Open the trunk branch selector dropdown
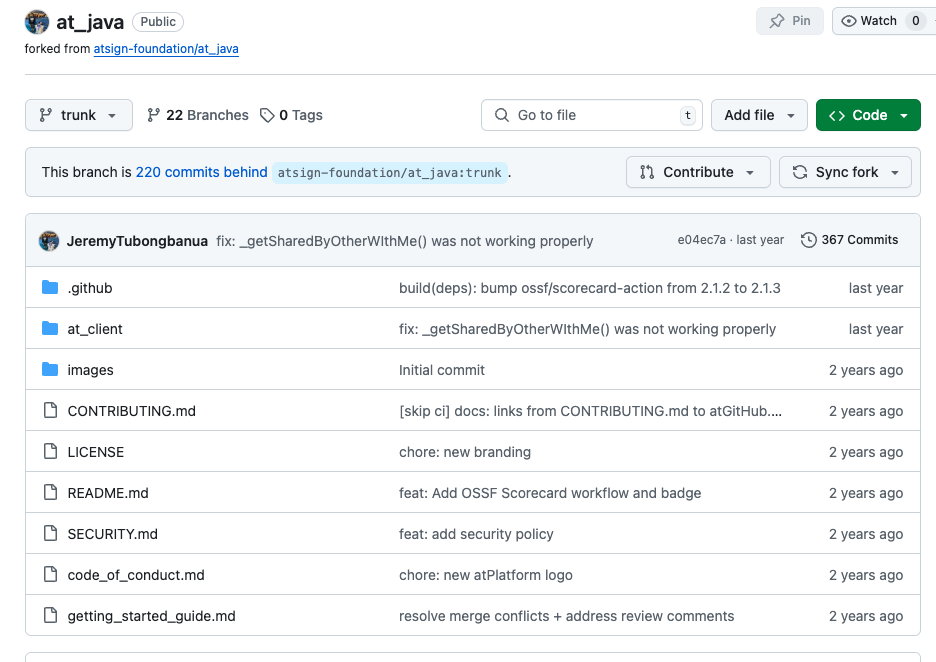936x662 pixels. pyautogui.click(x=79, y=115)
